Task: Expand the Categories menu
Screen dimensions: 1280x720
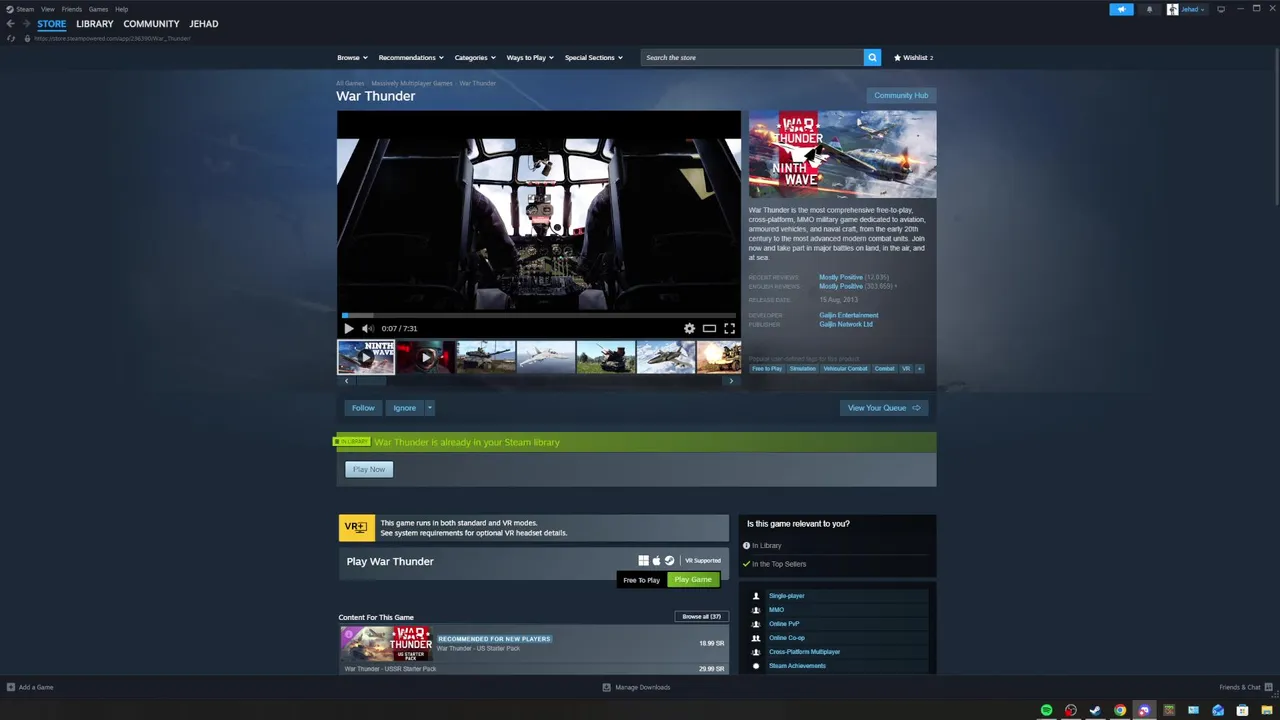Action: 475,57
